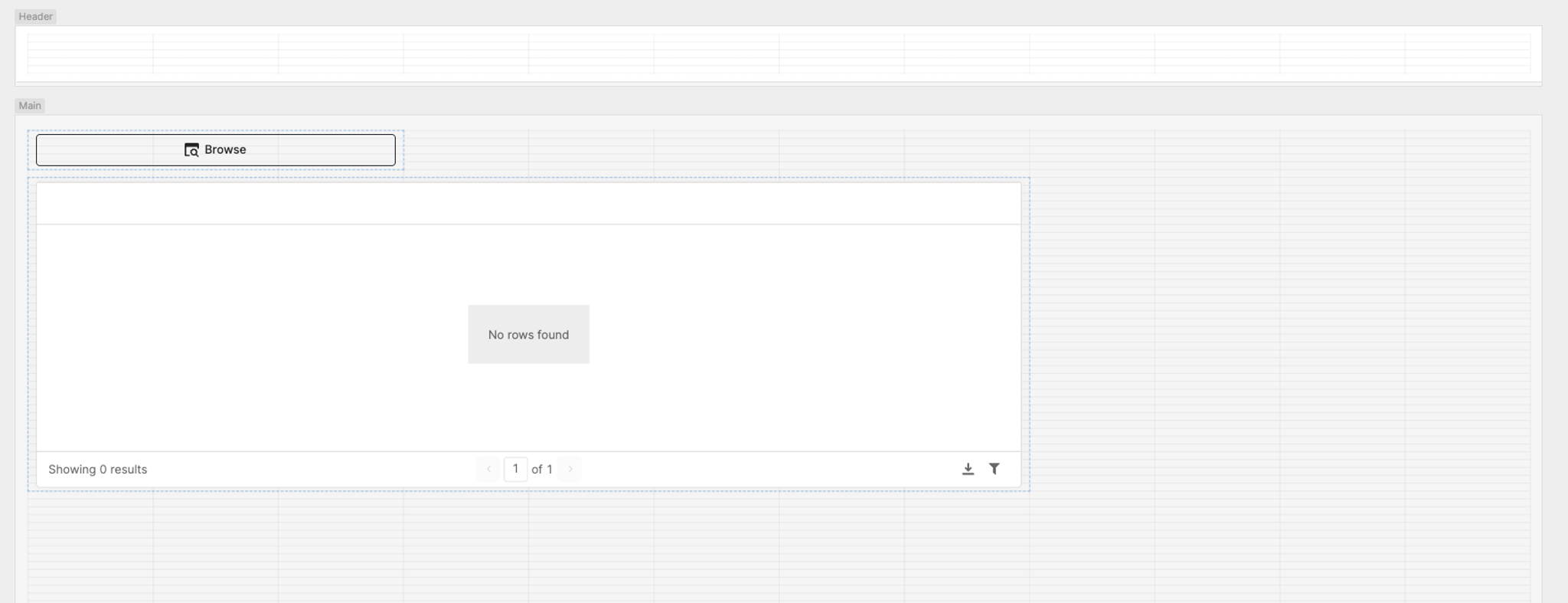Go to next table page arrow

pos(570,469)
